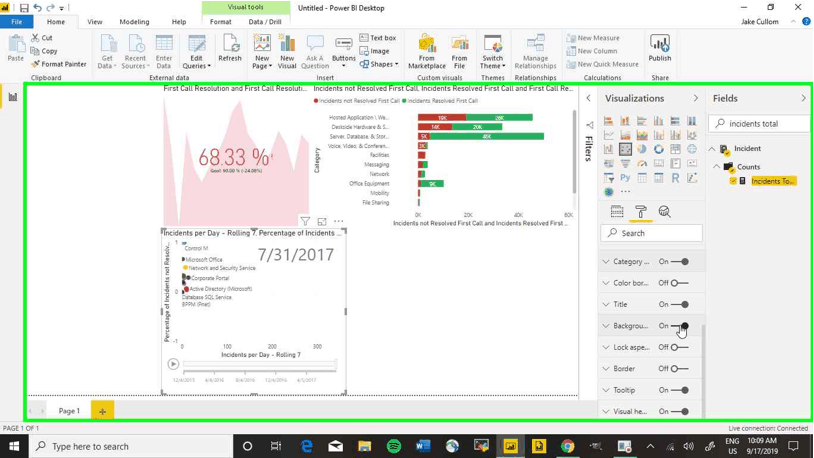
Task: Open the File menu
Action: click(x=17, y=22)
